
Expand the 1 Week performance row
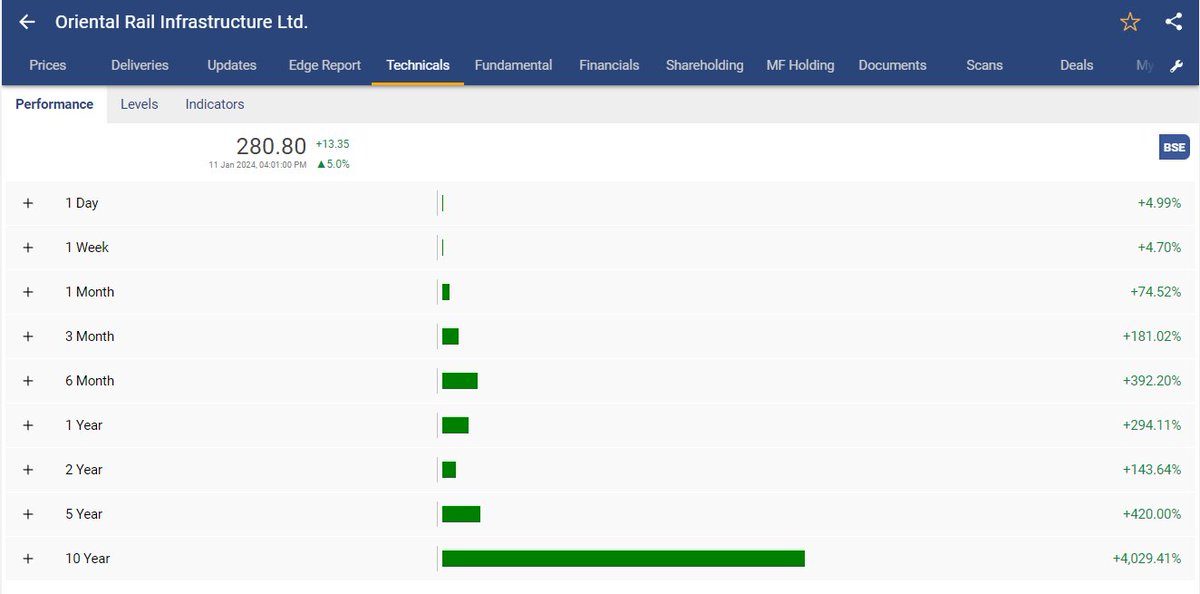tap(28, 247)
